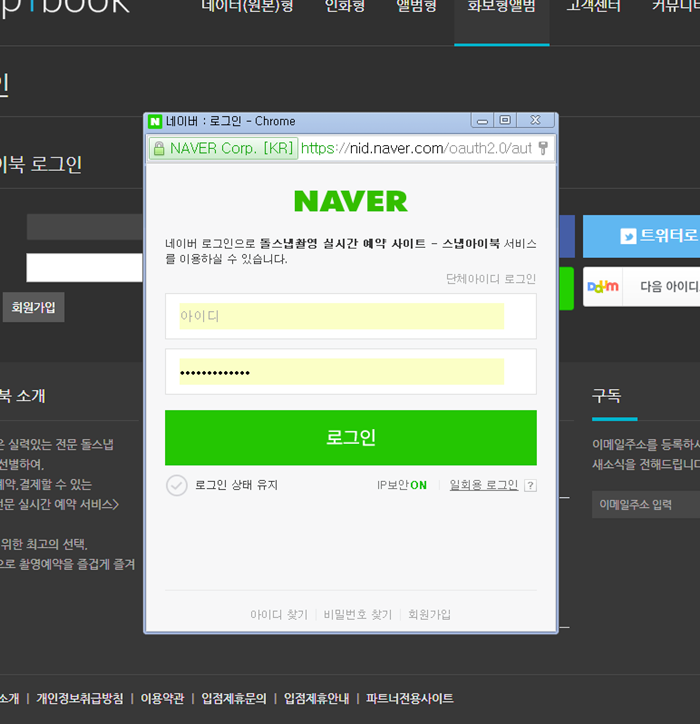This screenshot has height=724, width=700.
Task: Click the Twitter bird icon on 트위터로 button
Action: [628, 236]
